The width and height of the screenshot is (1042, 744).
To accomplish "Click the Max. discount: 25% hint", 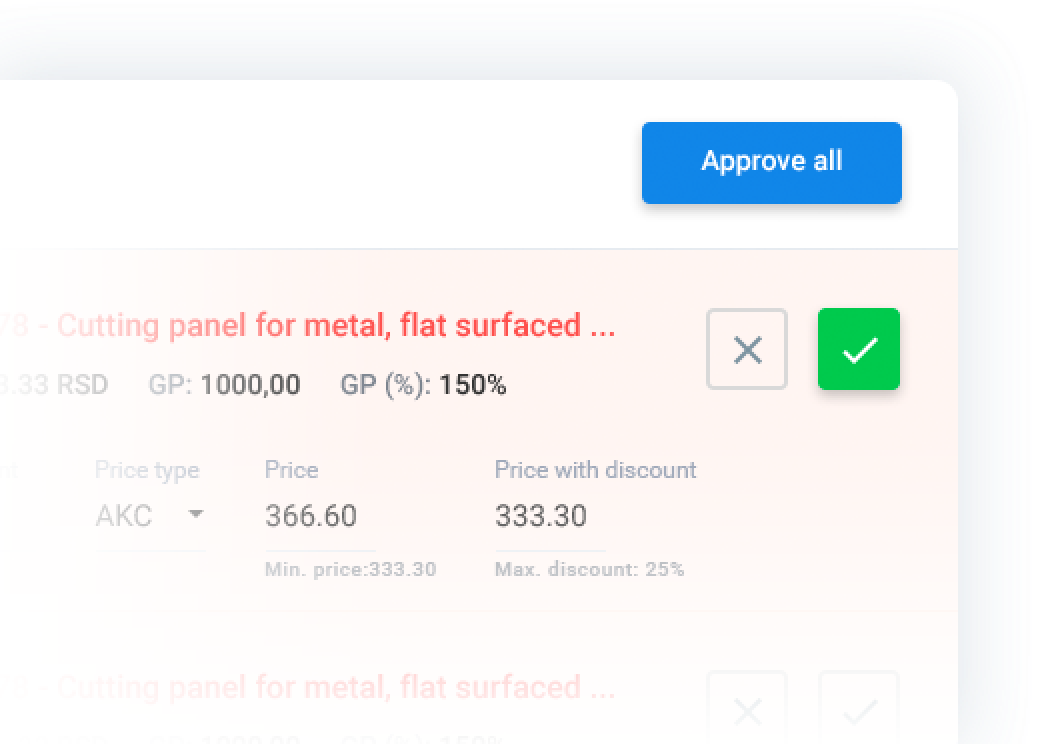I will 589,570.
